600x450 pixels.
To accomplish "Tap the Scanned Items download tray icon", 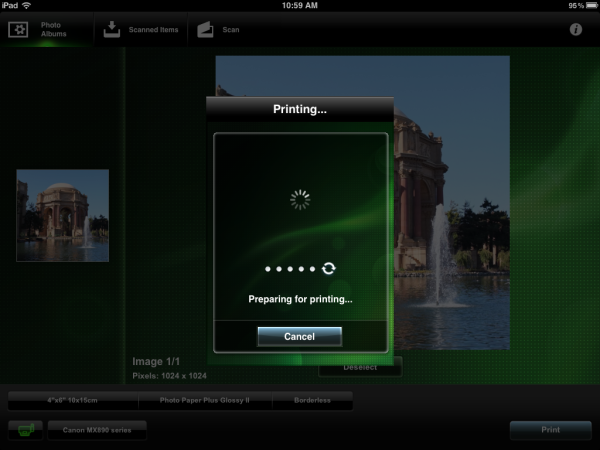I will pos(112,29).
